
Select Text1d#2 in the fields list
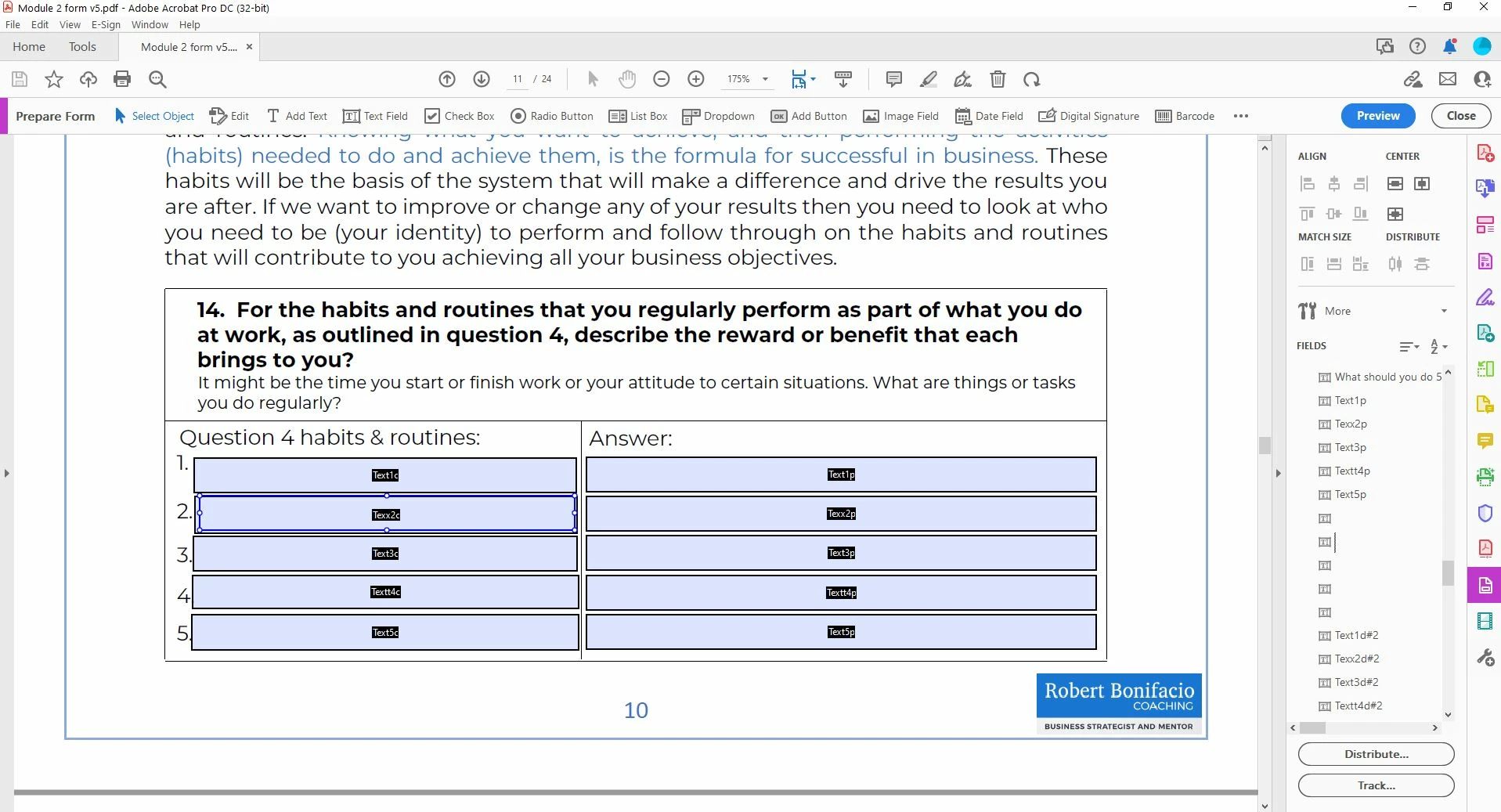[1356, 635]
